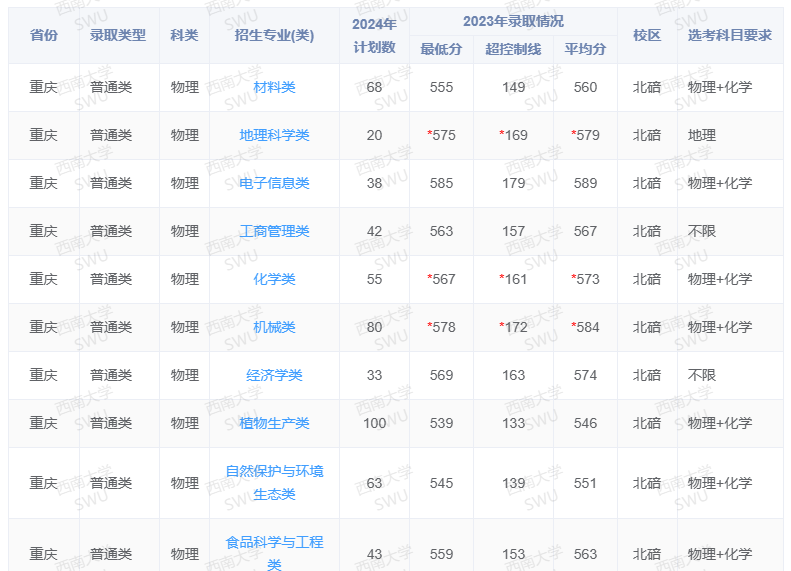
Task: Open the 工商管理类 major link
Action: click(x=274, y=231)
